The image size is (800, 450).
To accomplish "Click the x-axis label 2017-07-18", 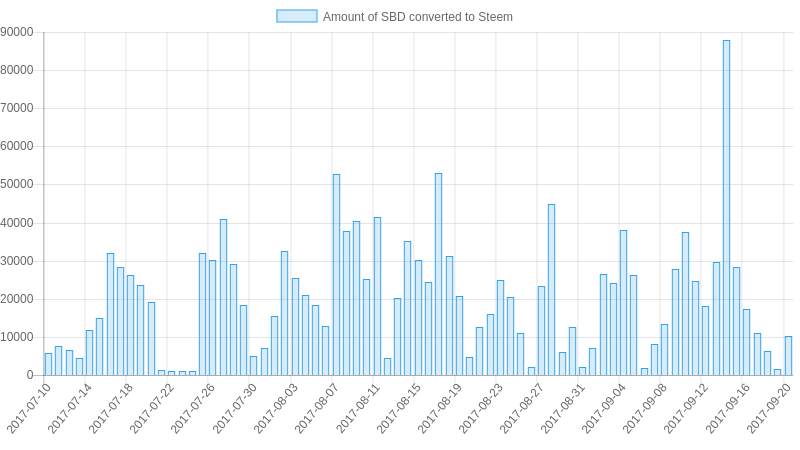I will [x=111, y=409].
